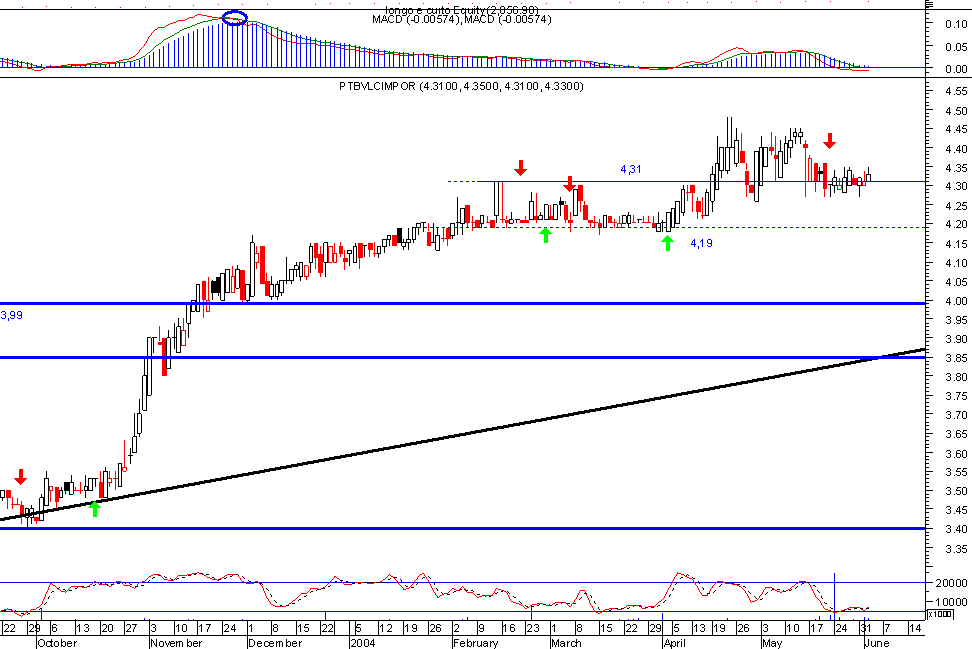Click the 4.20 price axis value
This screenshot has width=972, height=649.
tap(957, 224)
